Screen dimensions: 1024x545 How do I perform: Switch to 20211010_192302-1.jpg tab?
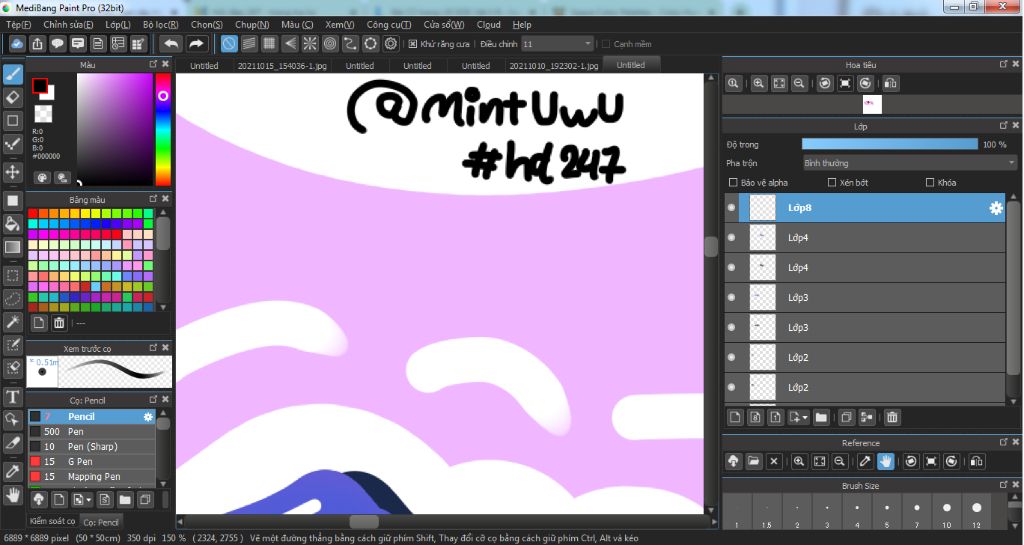point(553,66)
